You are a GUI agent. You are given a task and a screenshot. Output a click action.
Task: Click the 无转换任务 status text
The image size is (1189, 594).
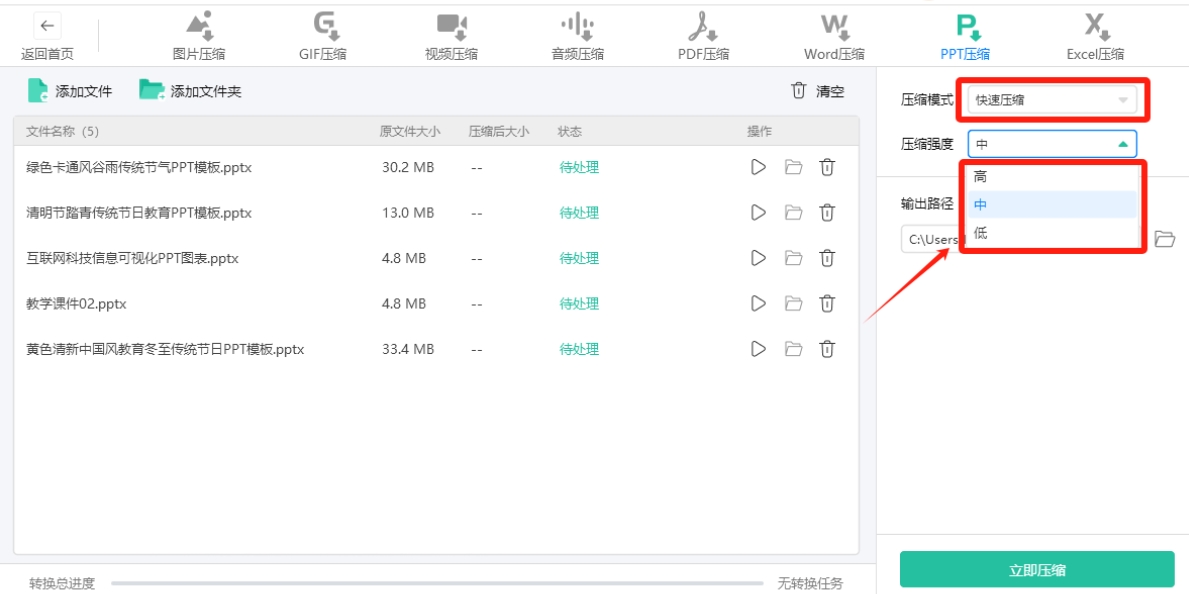click(810, 583)
